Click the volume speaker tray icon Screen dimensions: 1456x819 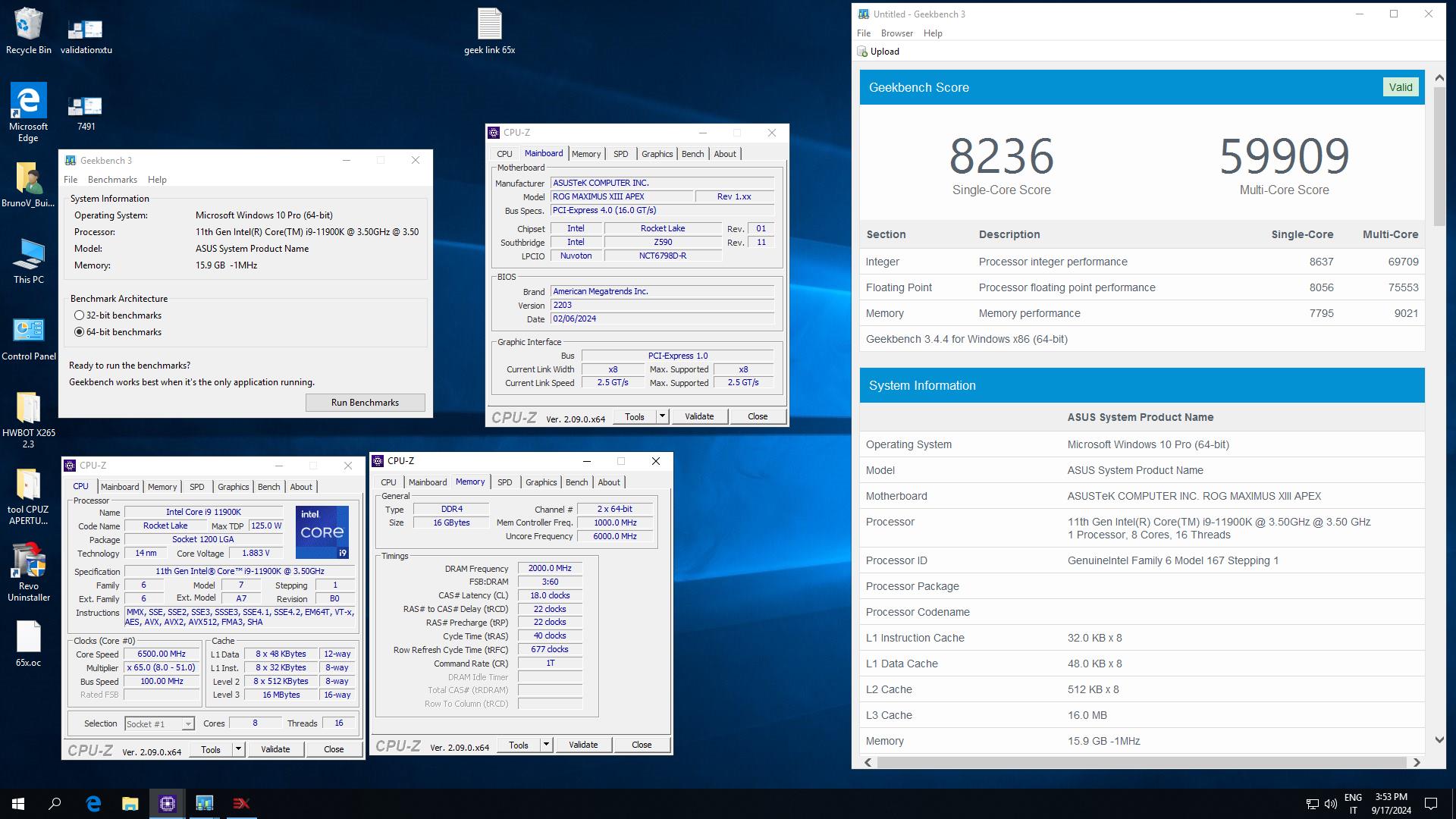(x=1331, y=804)
